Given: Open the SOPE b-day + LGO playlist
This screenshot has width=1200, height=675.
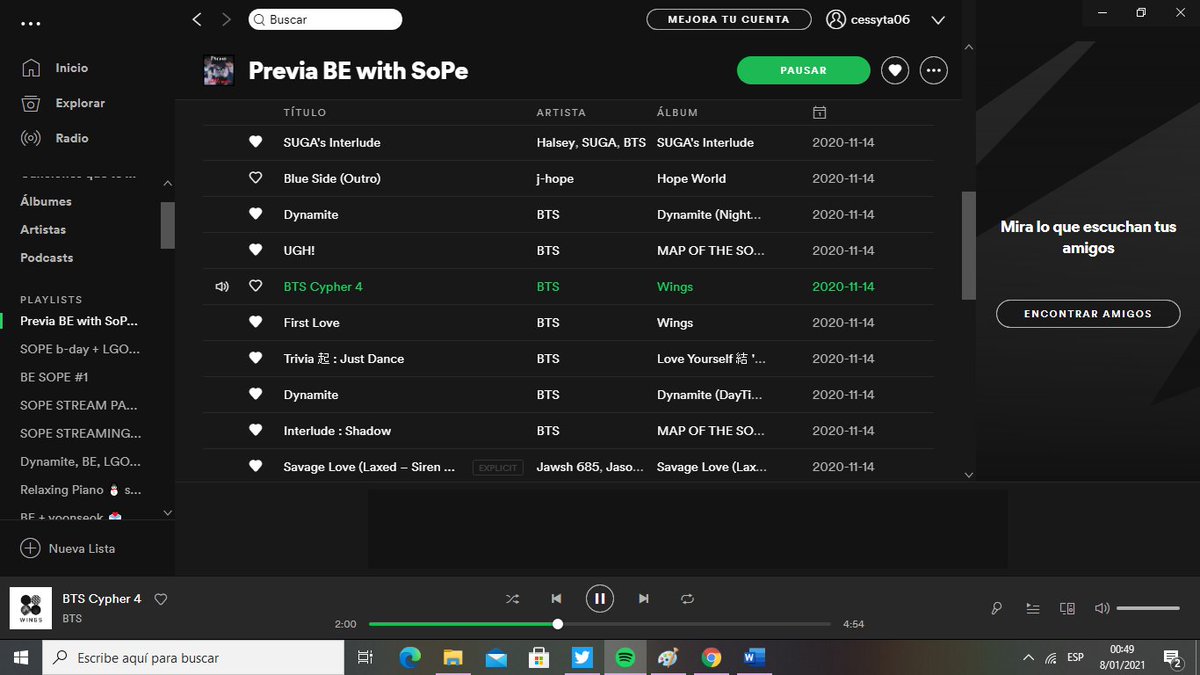Looking at the screenshot, I should (80, 349).
